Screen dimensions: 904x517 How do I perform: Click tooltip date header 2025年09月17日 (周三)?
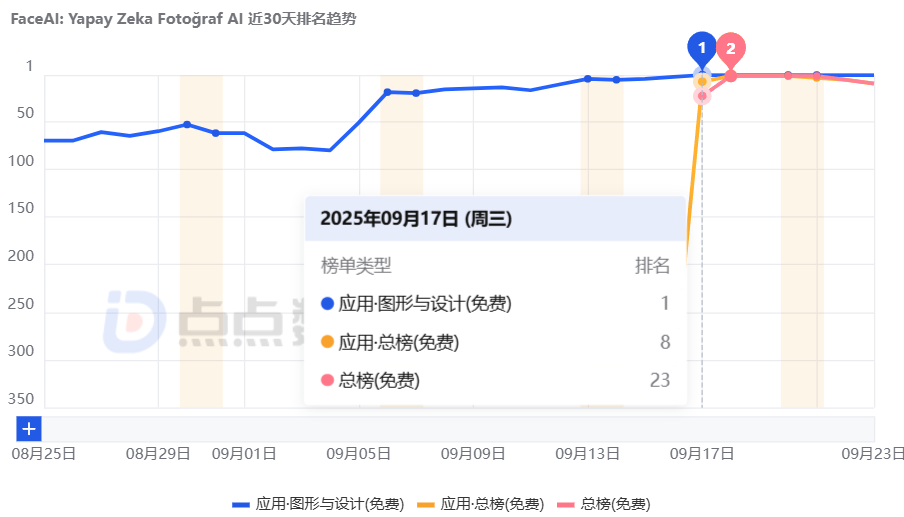416,218
